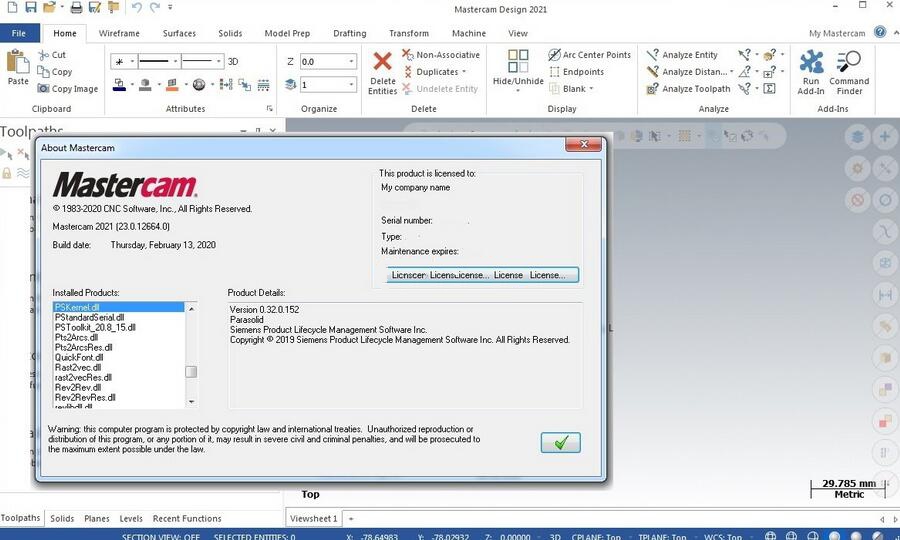Click the Open folder icon in quick access toolbar

49,7
